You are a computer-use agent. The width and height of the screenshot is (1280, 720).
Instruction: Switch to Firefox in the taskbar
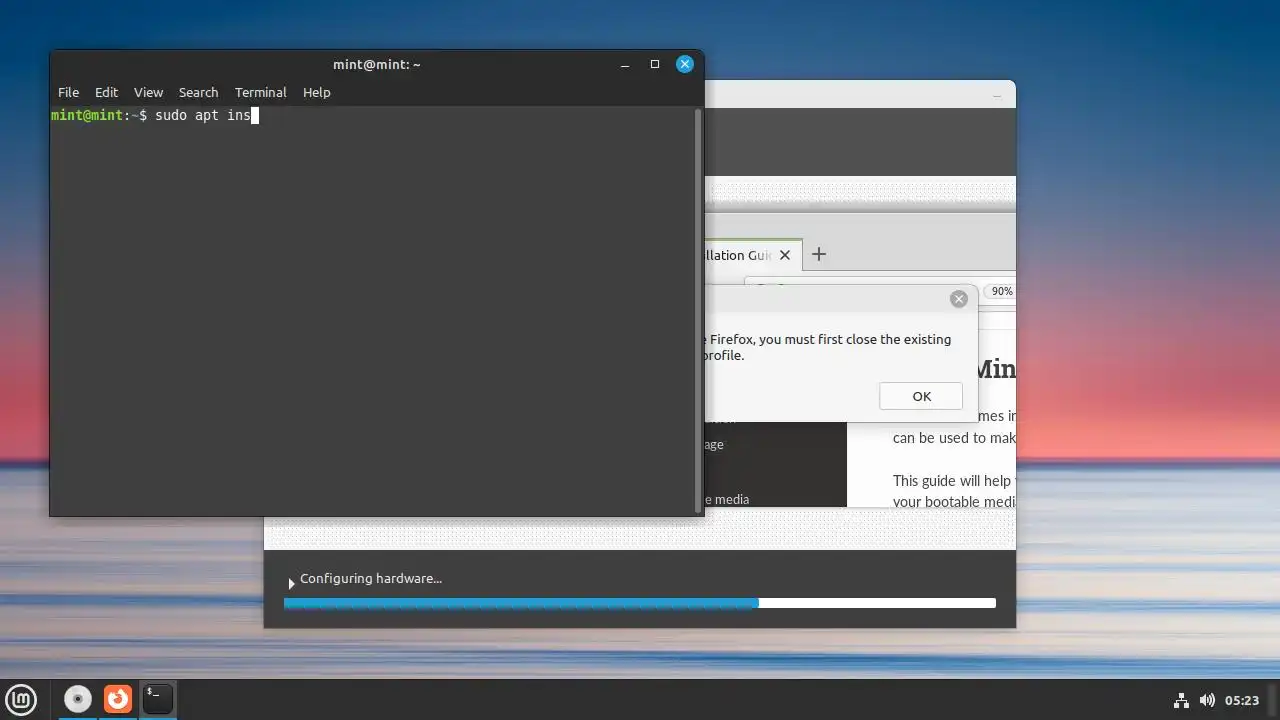pos(118,699)
